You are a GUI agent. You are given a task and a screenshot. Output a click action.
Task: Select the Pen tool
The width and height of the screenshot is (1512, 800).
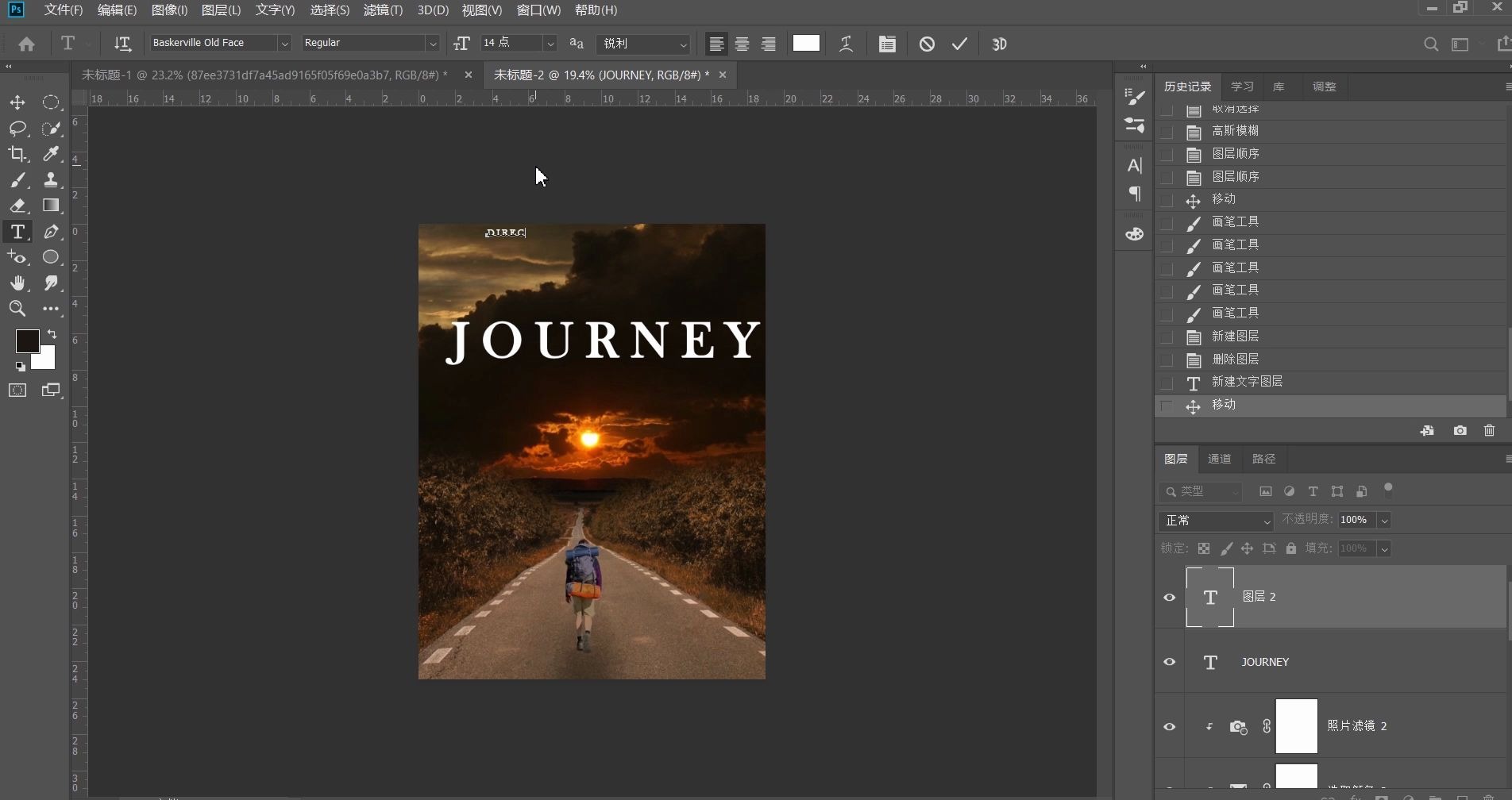[x=51, y=232]
